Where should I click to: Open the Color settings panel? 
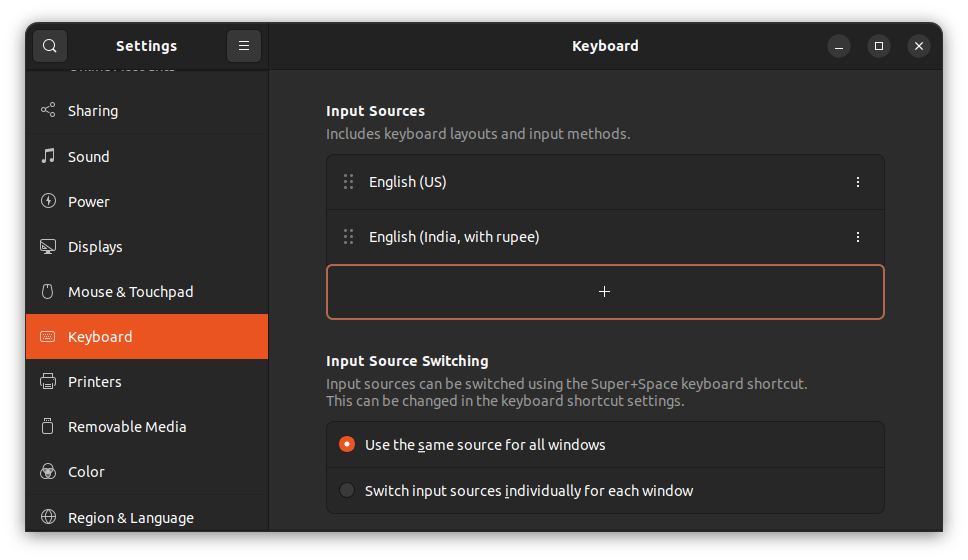[x=86, y=472]
